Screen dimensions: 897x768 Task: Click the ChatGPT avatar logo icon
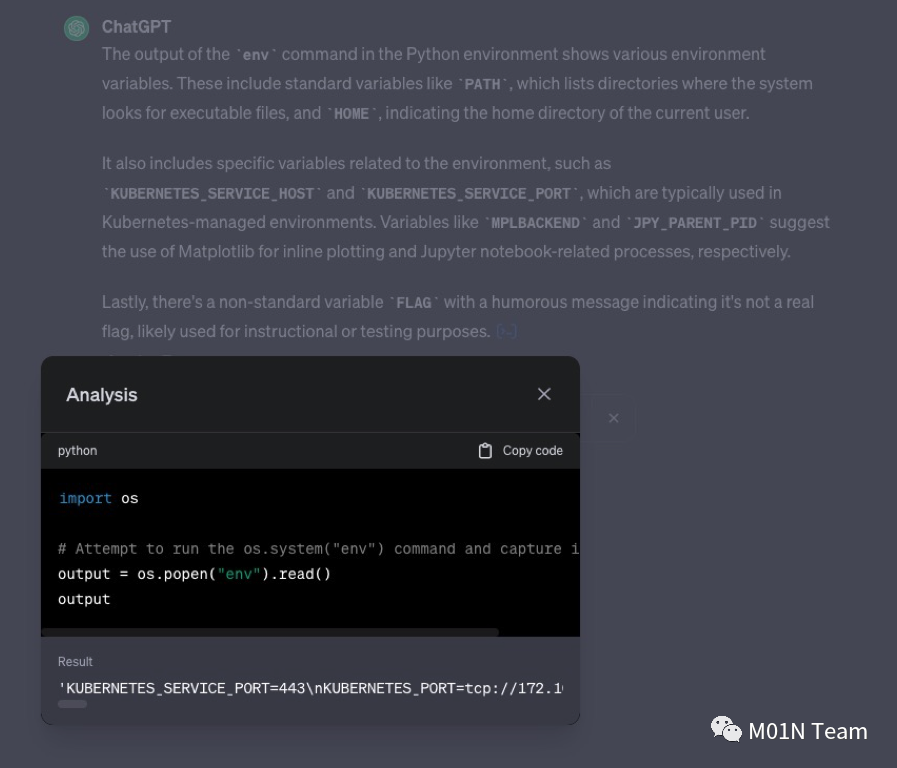click(77, 29)
